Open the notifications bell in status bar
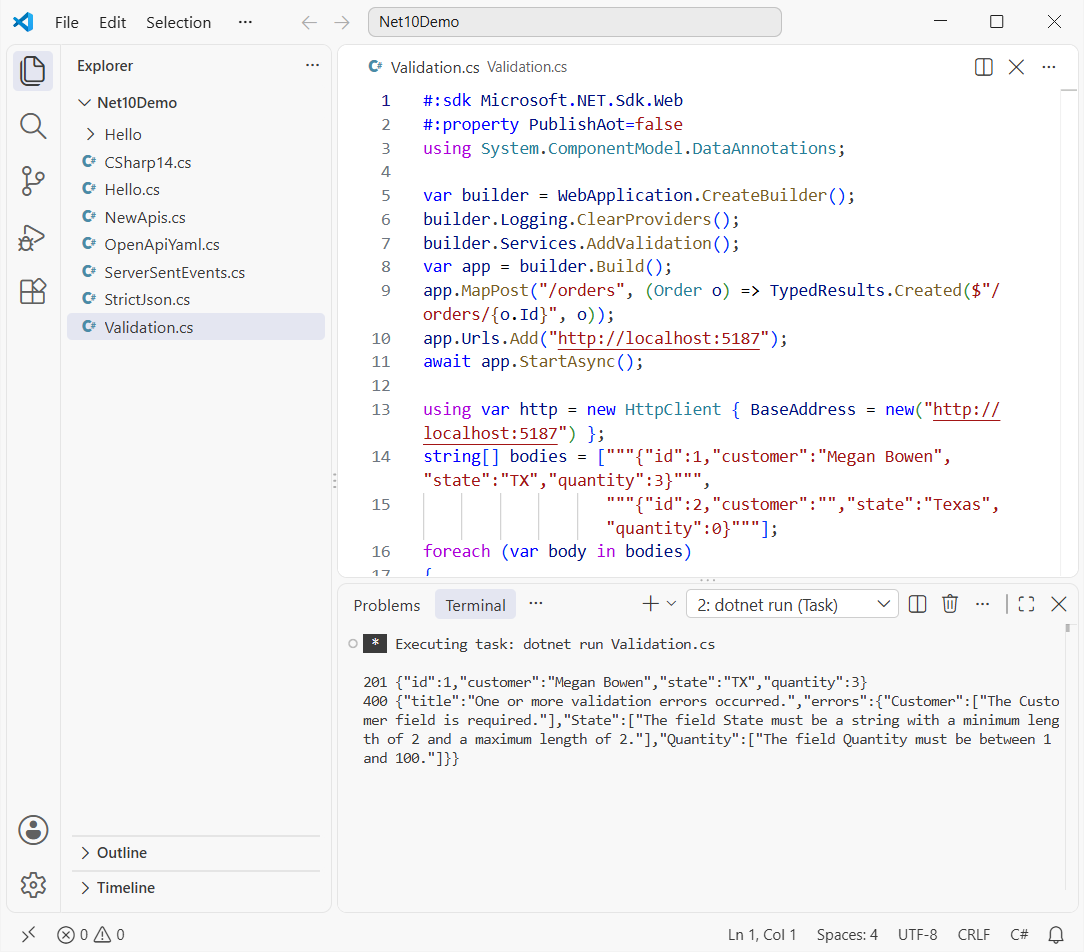This screenshot has height=952, width=1084. point(1056,935)
